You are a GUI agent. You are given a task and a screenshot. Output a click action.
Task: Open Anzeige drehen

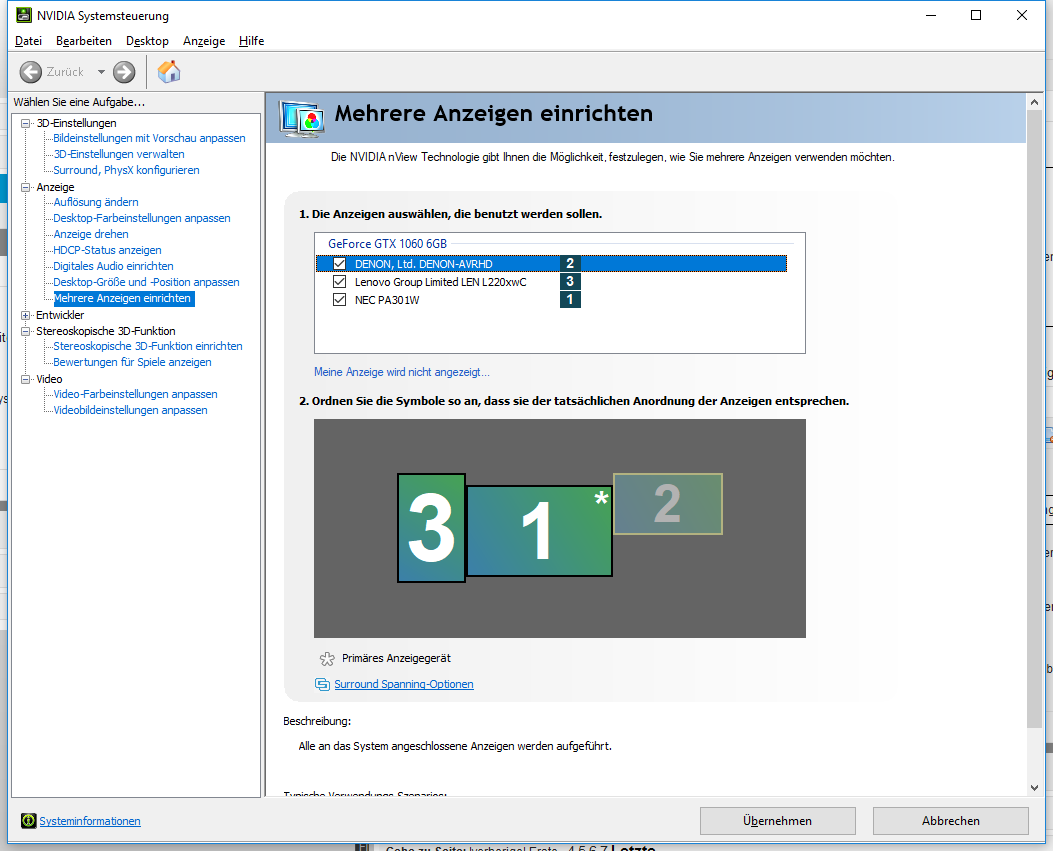(x=91, y=234)
